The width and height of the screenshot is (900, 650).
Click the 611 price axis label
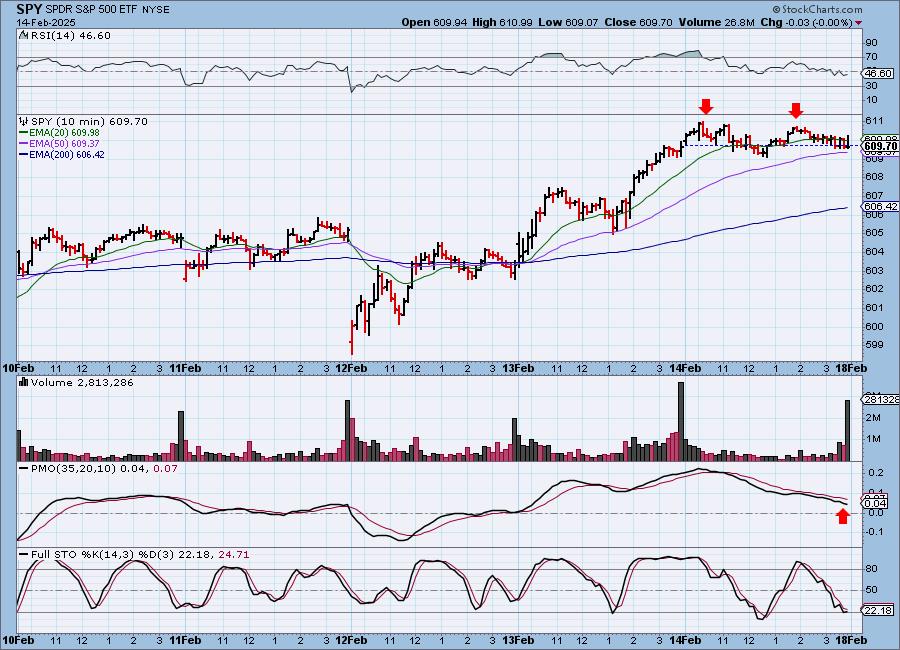(873, 121)
